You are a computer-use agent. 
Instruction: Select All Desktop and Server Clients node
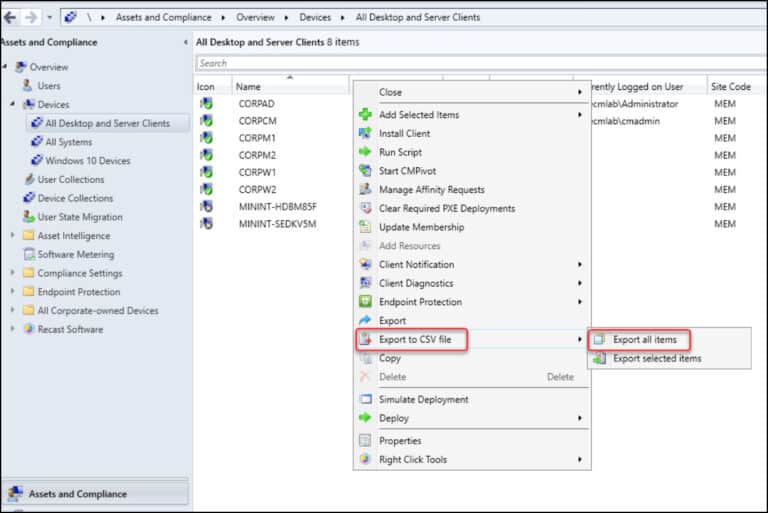[x=107, y=123]
